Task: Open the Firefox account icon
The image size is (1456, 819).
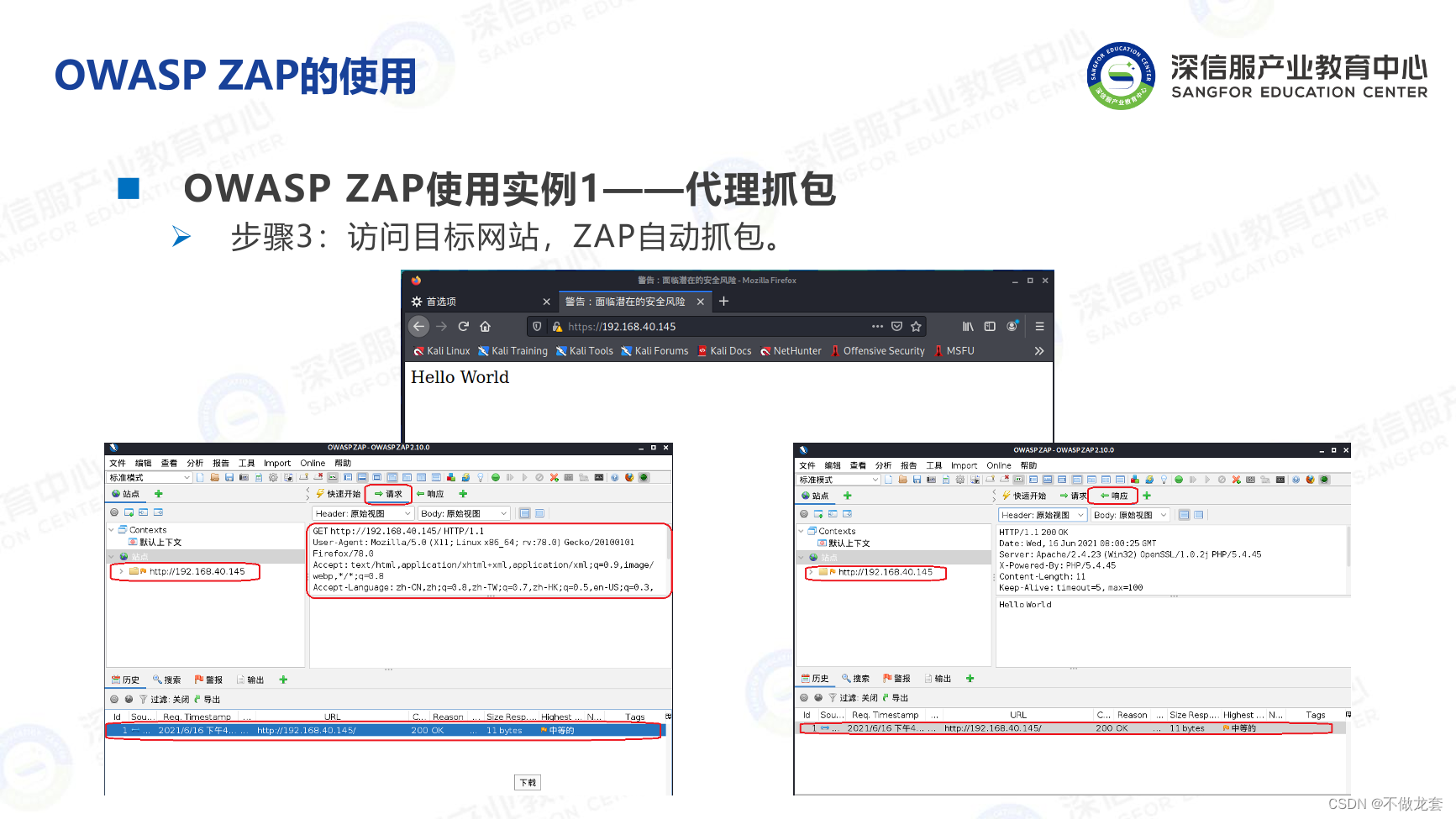Action: pyautogui.click(x=1012, y=326)
